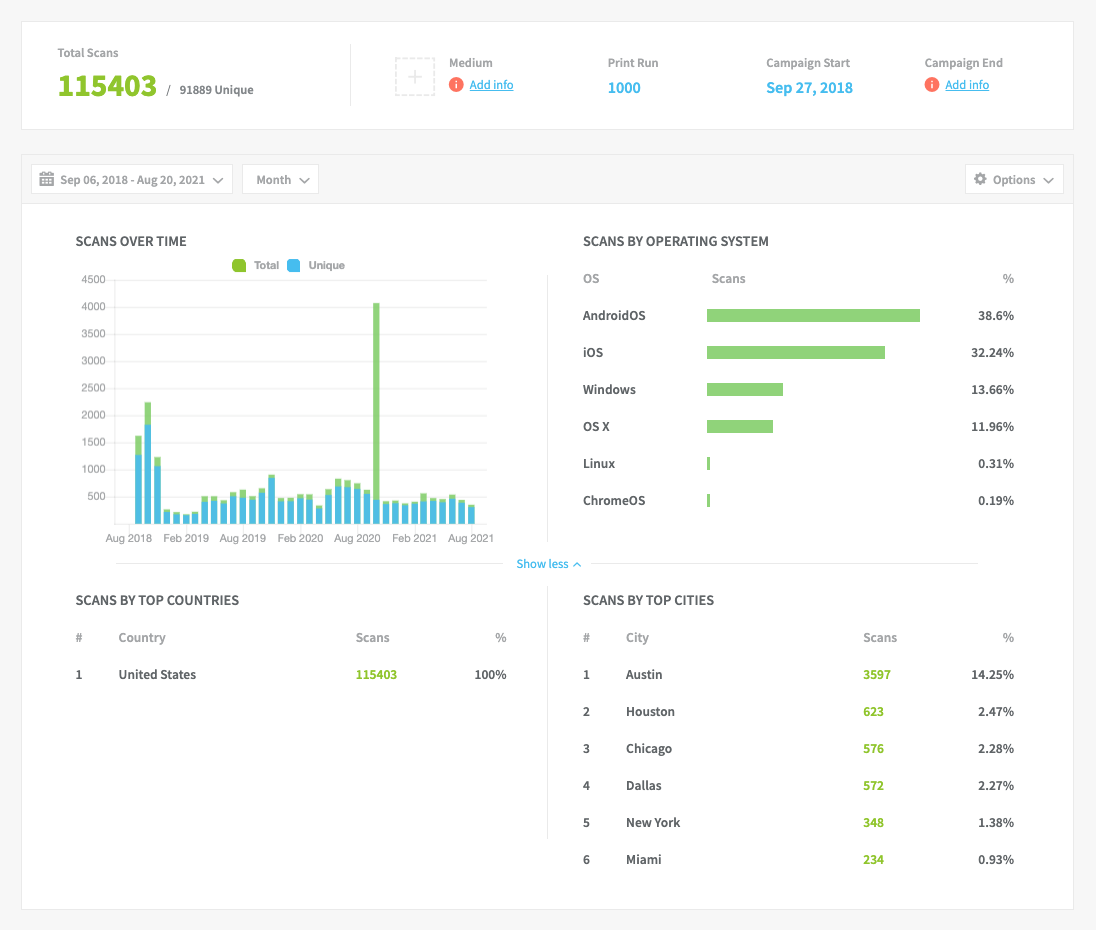Click the Campaign End red info icon

(x=932, y=85)
